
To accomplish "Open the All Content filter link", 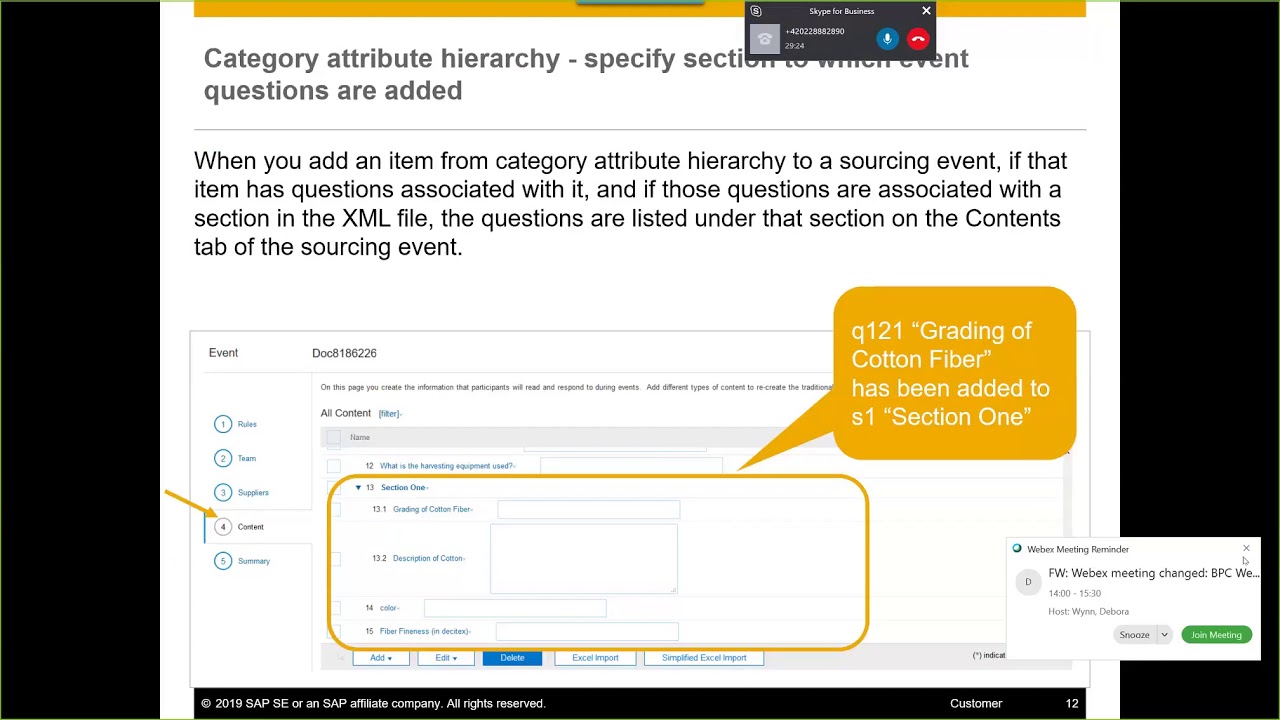I will click(389, 413).
